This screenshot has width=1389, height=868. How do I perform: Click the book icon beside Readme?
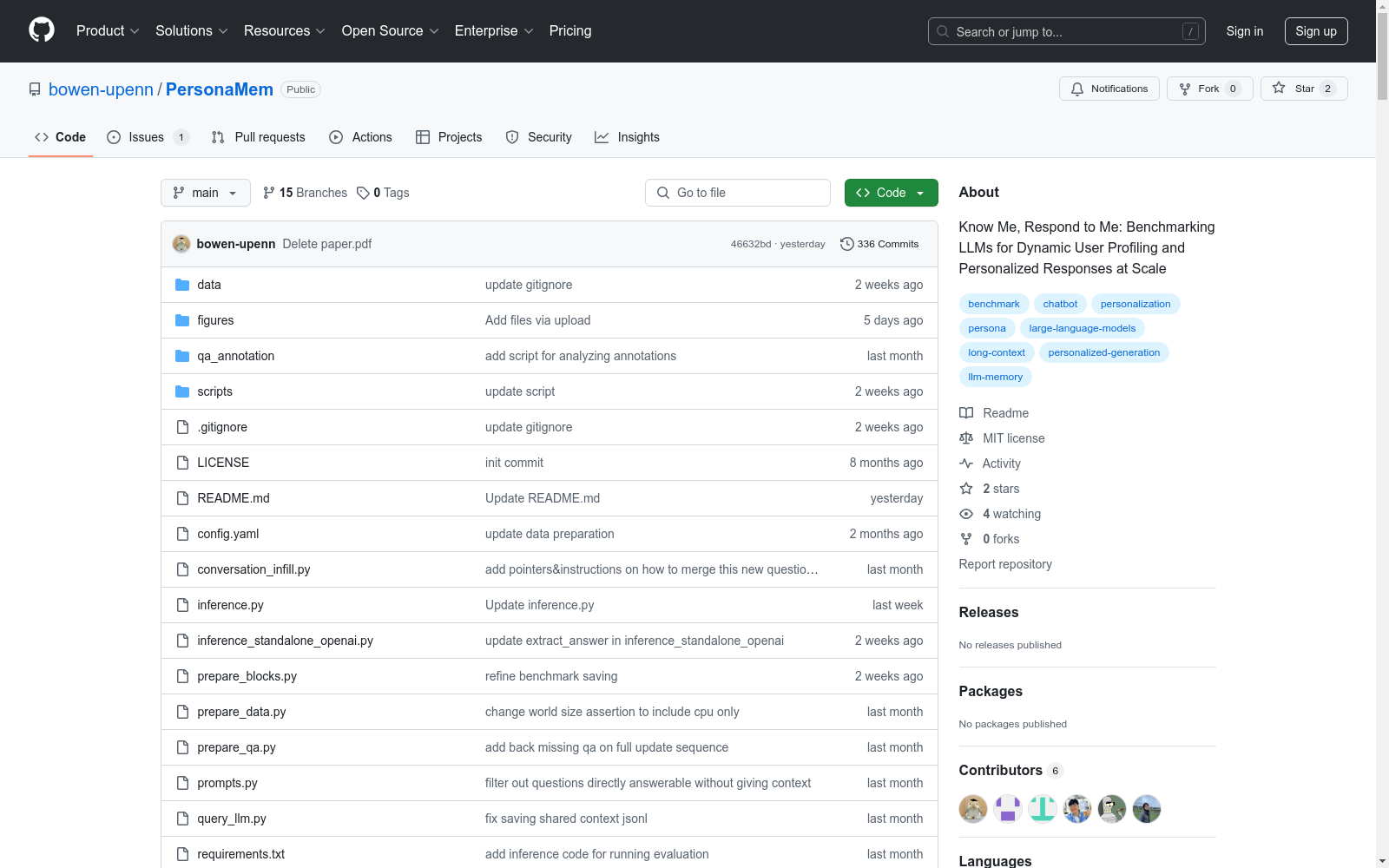966,413
